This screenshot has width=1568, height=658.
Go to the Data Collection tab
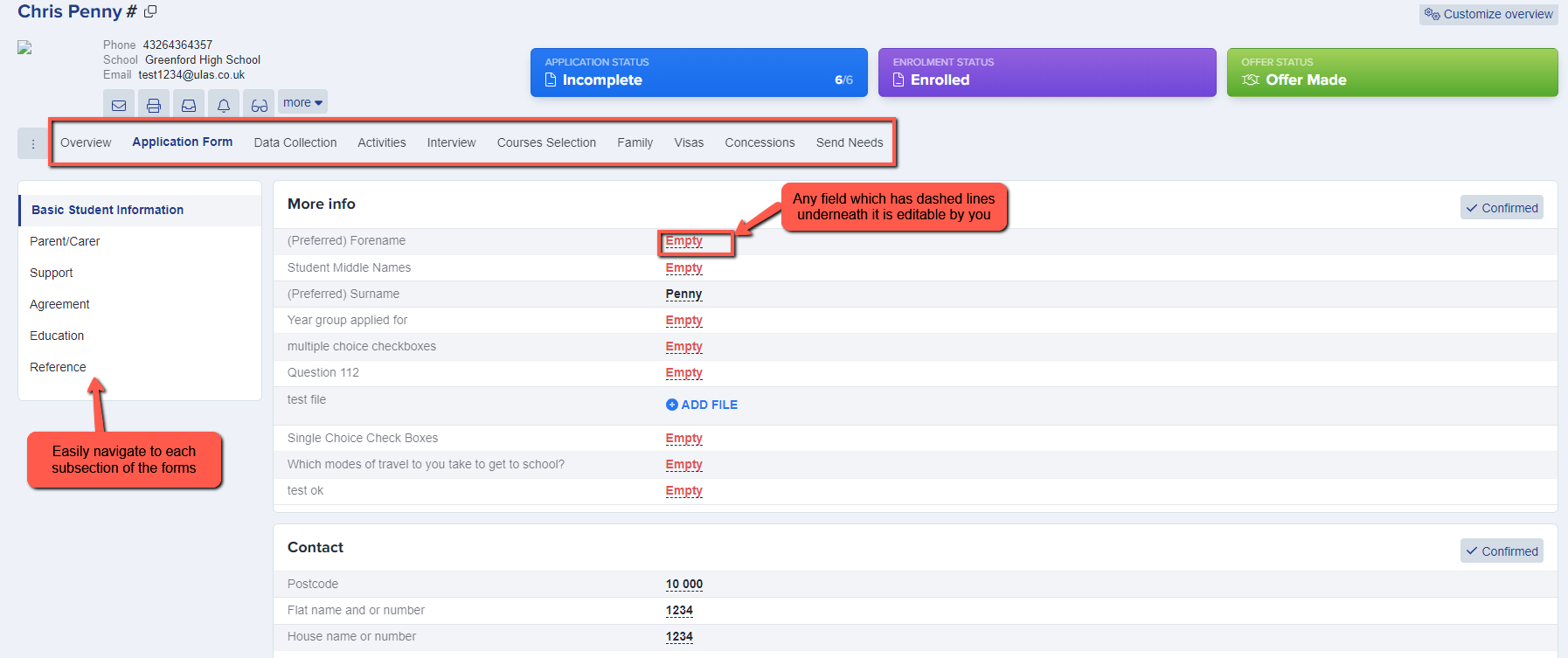click(x=295, y=142)
